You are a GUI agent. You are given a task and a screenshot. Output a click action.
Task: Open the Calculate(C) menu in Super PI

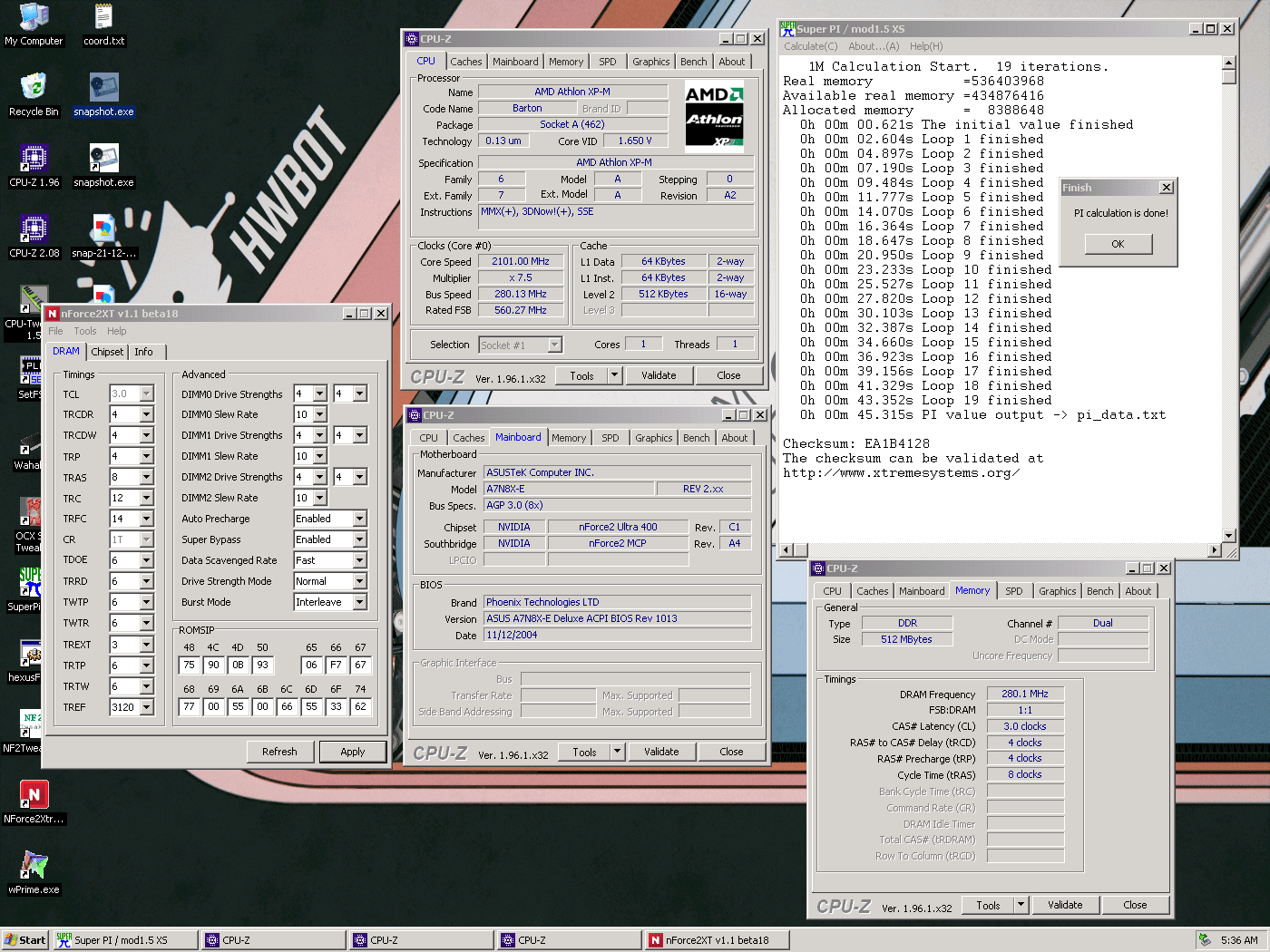pos(810,46)
